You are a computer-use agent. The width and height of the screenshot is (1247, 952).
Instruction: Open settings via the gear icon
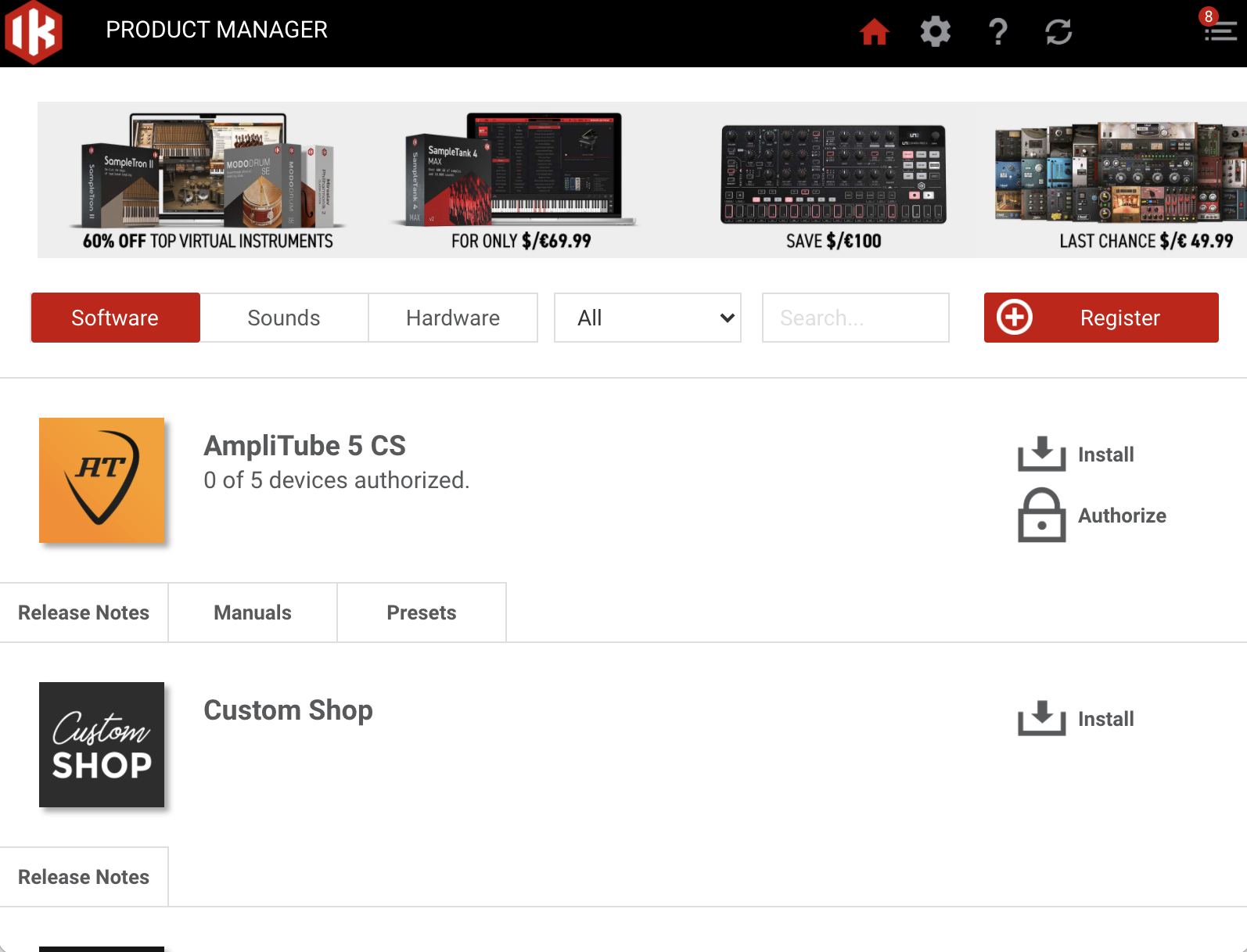pyautogui.click(x=935, y=32)
